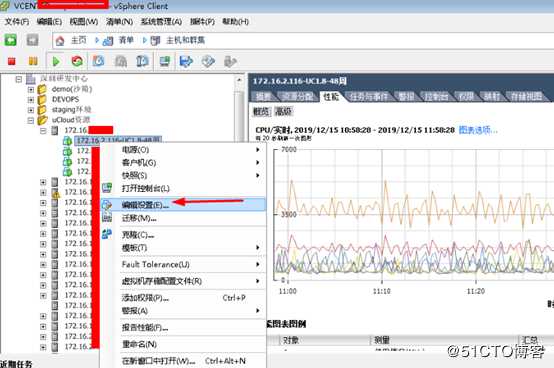
Task: Open the Fault Tolerance(U) submenu
Action: (183, 265)
